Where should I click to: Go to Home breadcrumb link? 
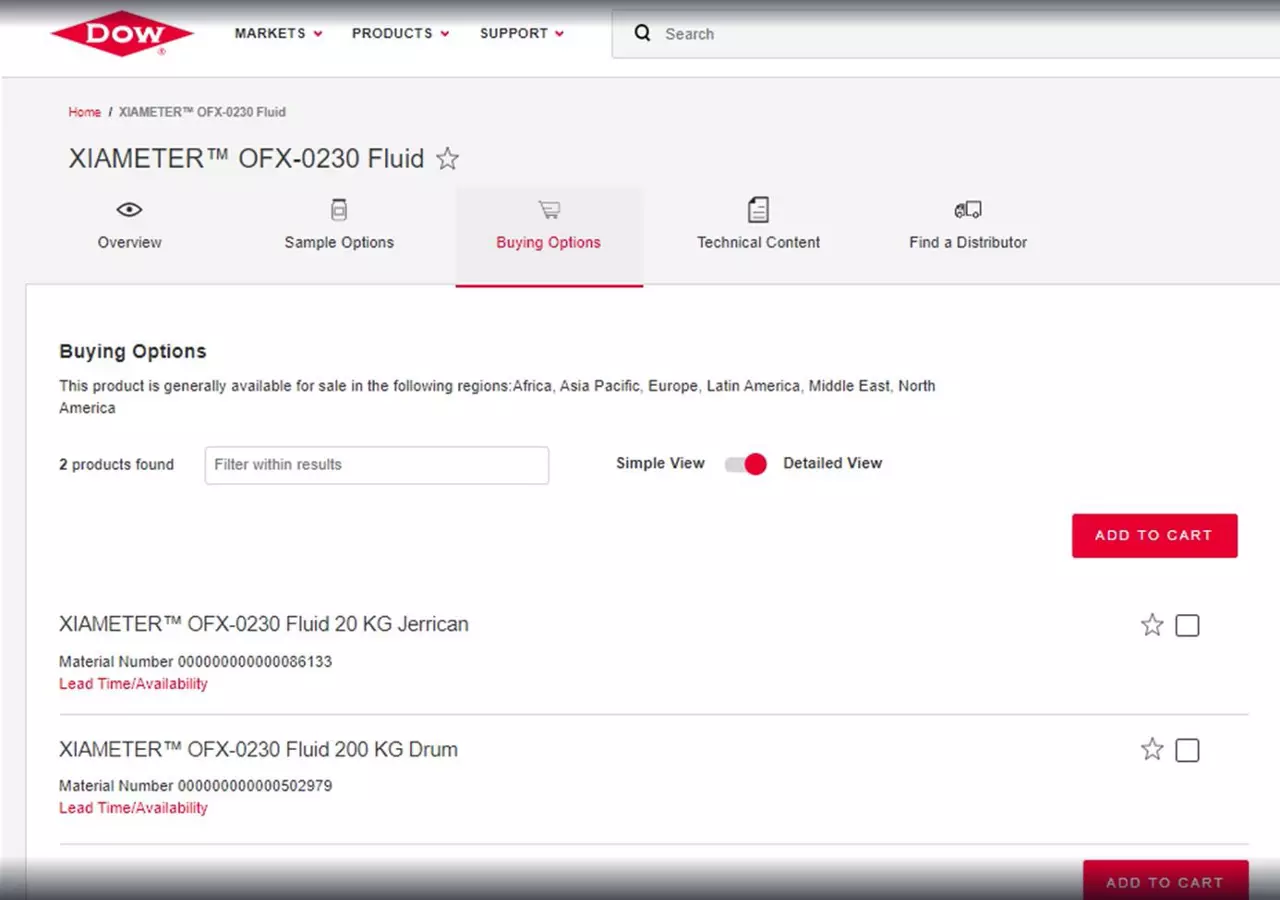(84, 112)
